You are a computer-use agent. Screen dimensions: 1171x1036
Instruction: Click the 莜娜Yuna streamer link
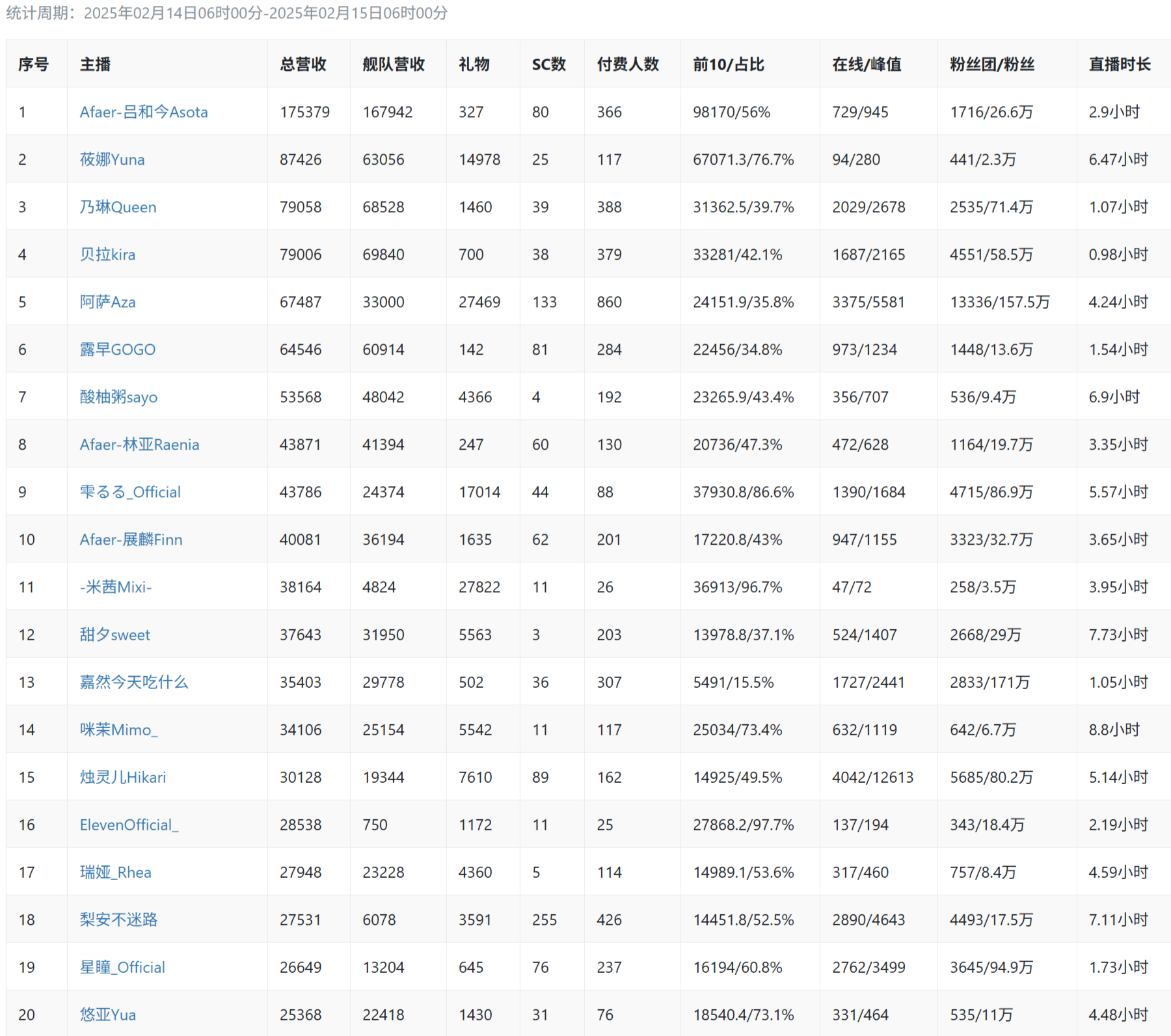pos(112,159)
